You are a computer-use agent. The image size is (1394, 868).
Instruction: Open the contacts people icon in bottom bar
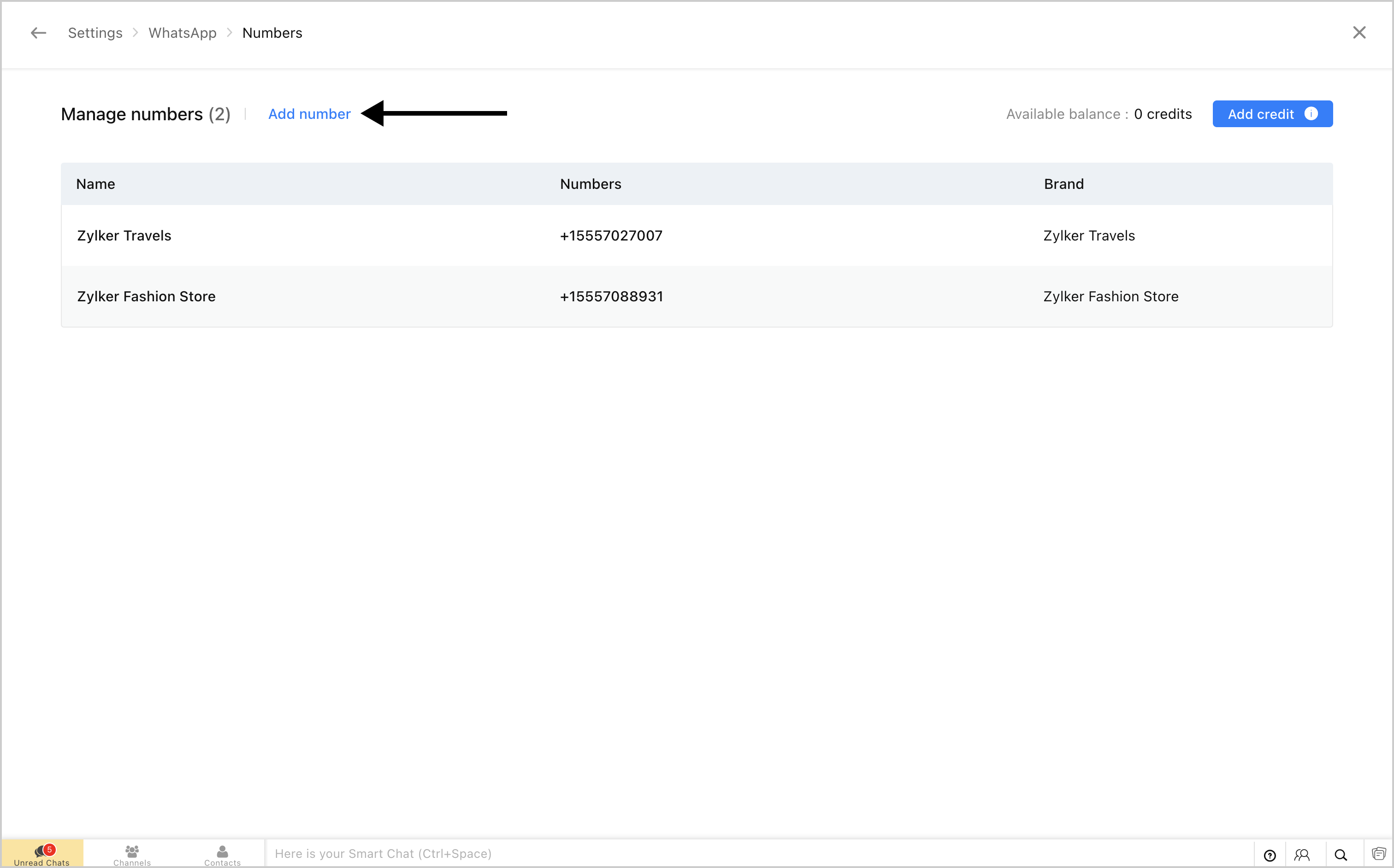tap(1301, 855)
